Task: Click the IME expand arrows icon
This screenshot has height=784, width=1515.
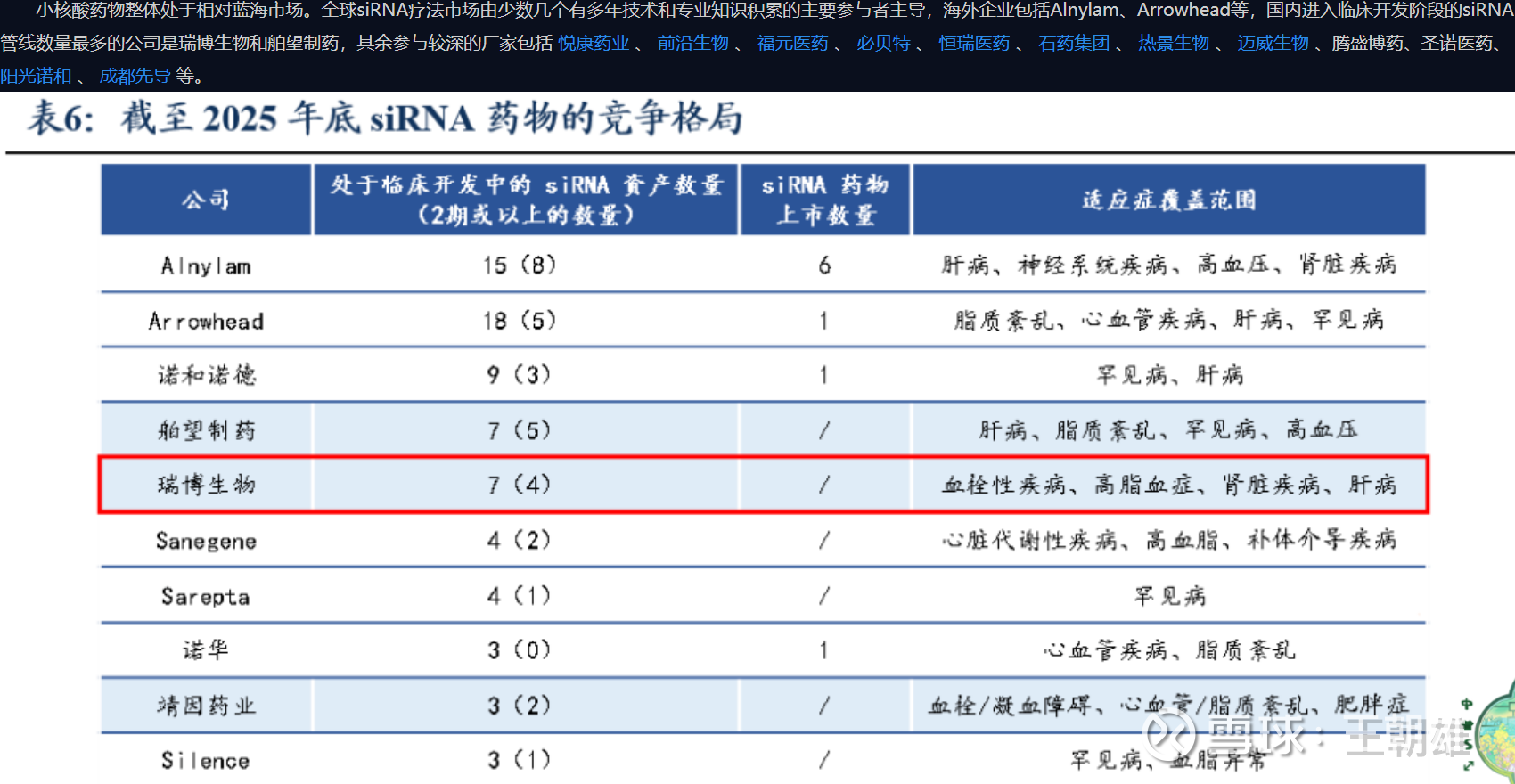Action: 1467,764
